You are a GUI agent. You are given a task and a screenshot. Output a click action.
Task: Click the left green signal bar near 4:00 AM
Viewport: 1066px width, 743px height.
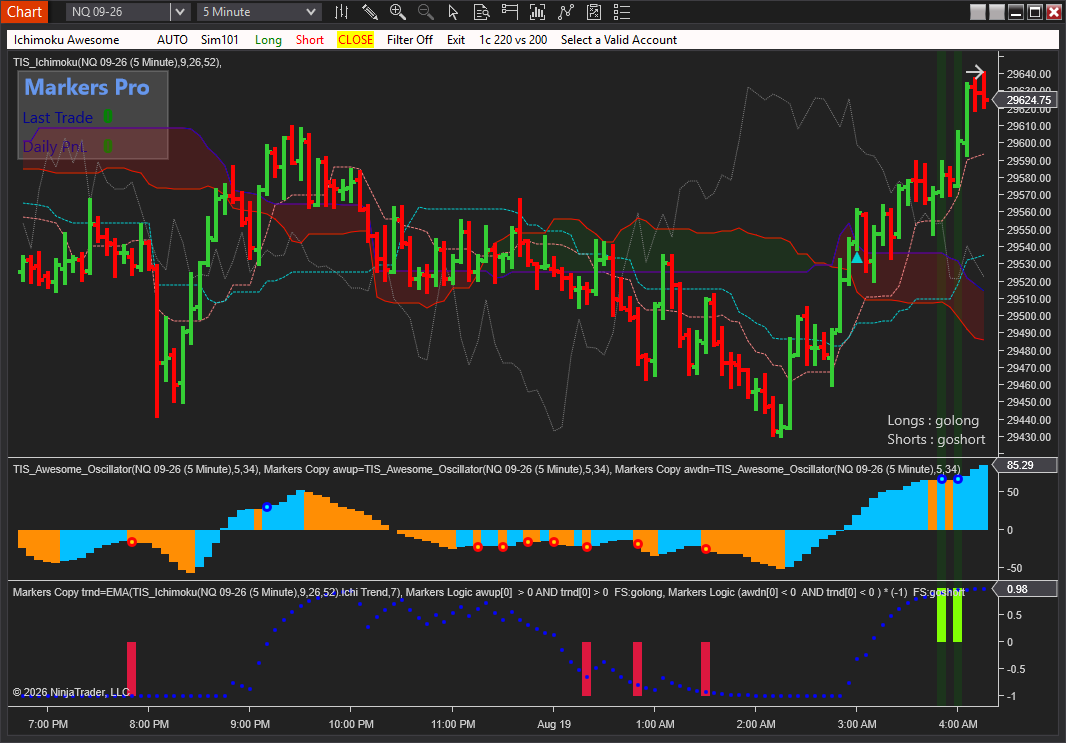(x=942, y=615)
